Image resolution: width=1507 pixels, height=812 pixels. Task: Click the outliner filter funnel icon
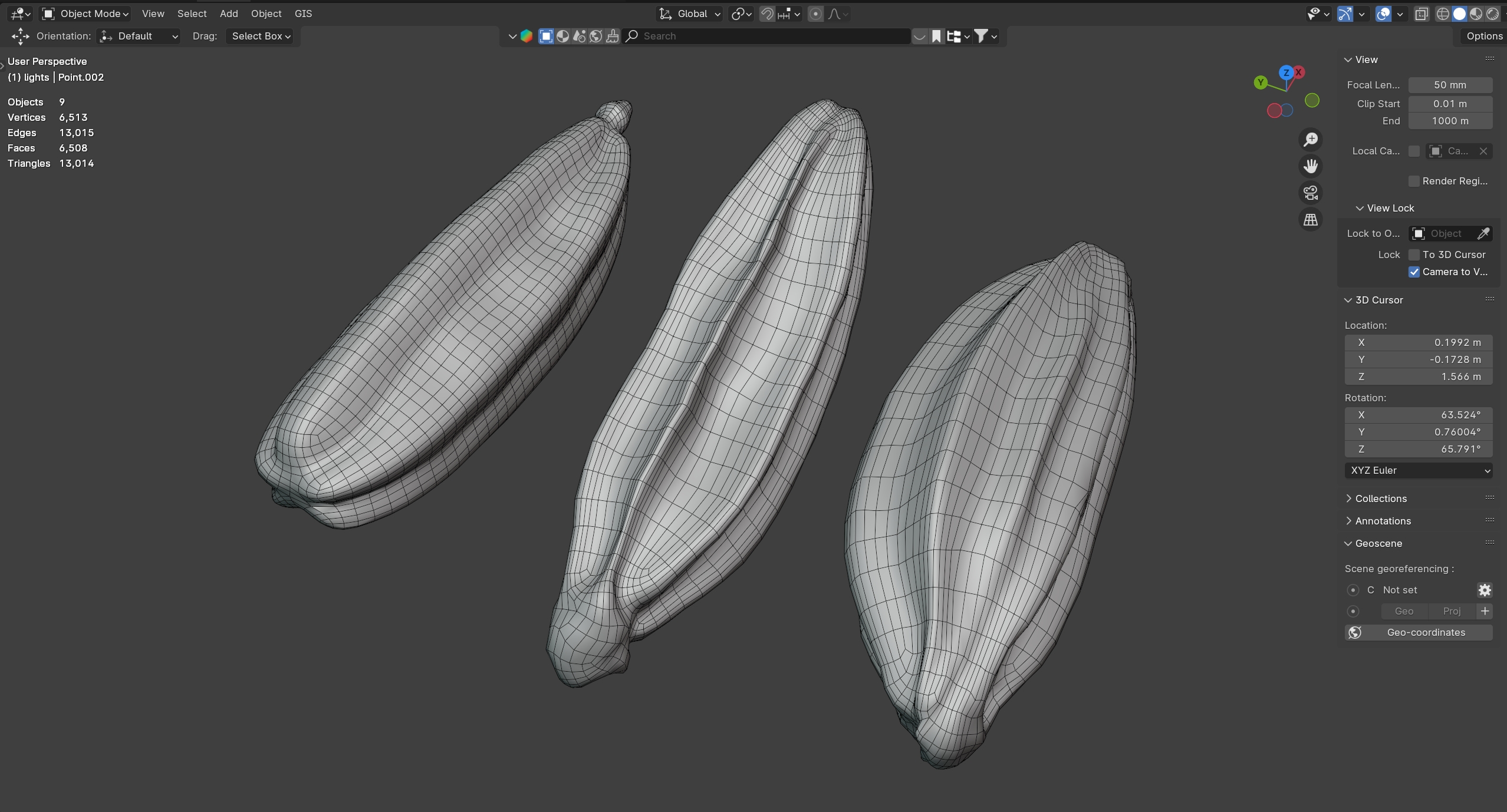pos(980,36)
